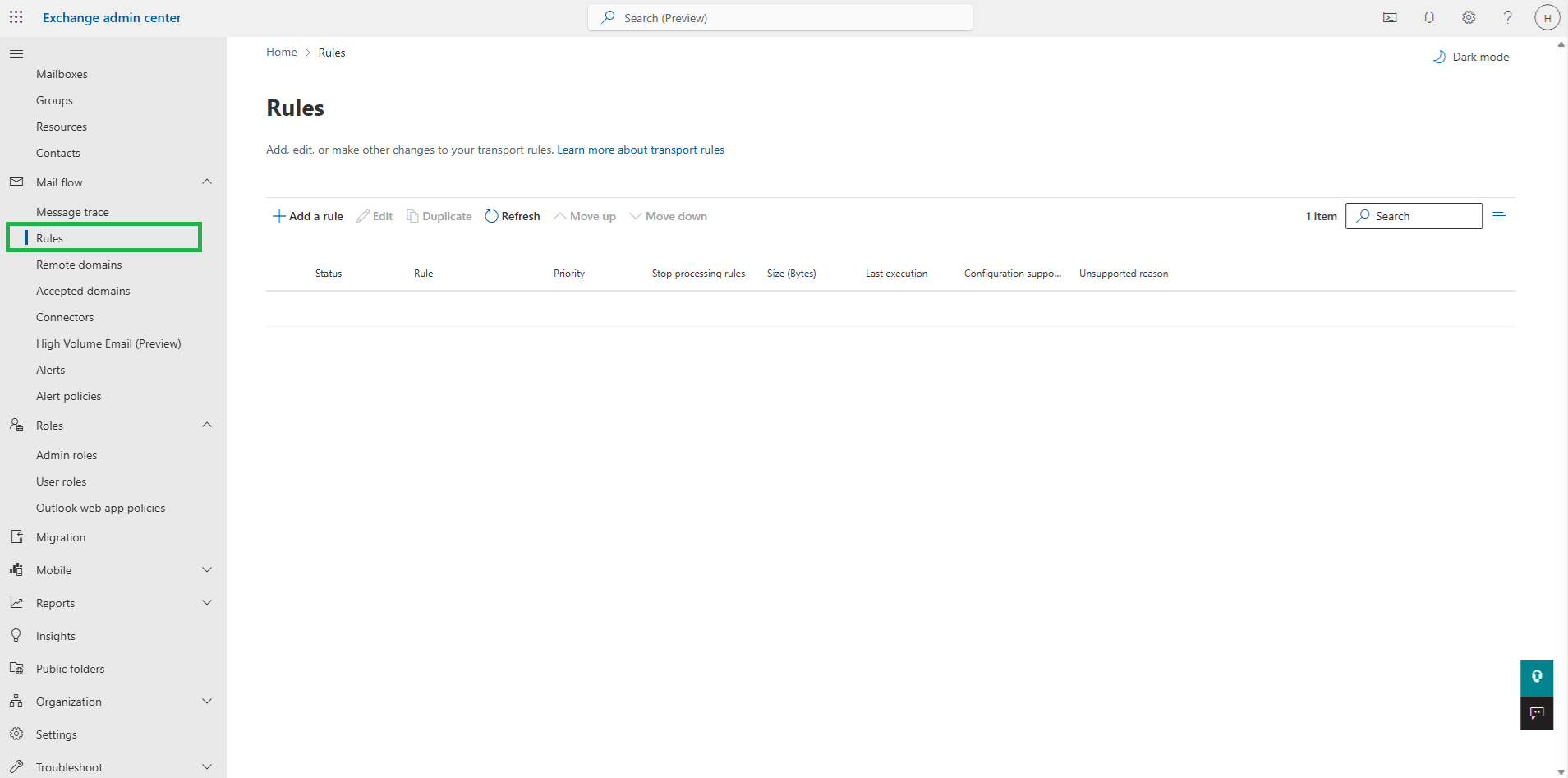1568x778 pixels.
Task: Collapse the Mail flow section chevron
Action: click(x=207, y=182)
